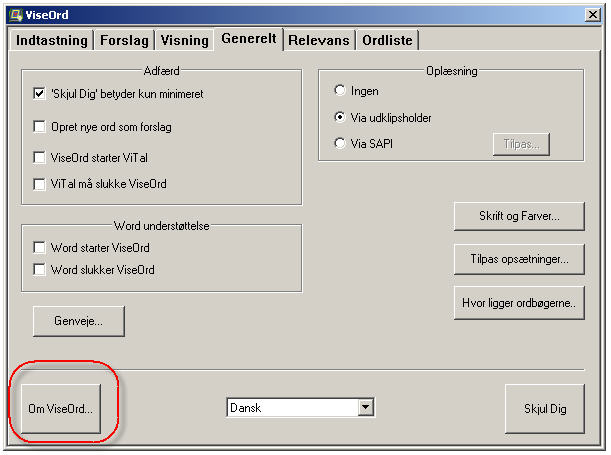611x455 pixels.
Task: Click Hvor ligger ordbøgerne.. button
Action: (x=519, y=303)
